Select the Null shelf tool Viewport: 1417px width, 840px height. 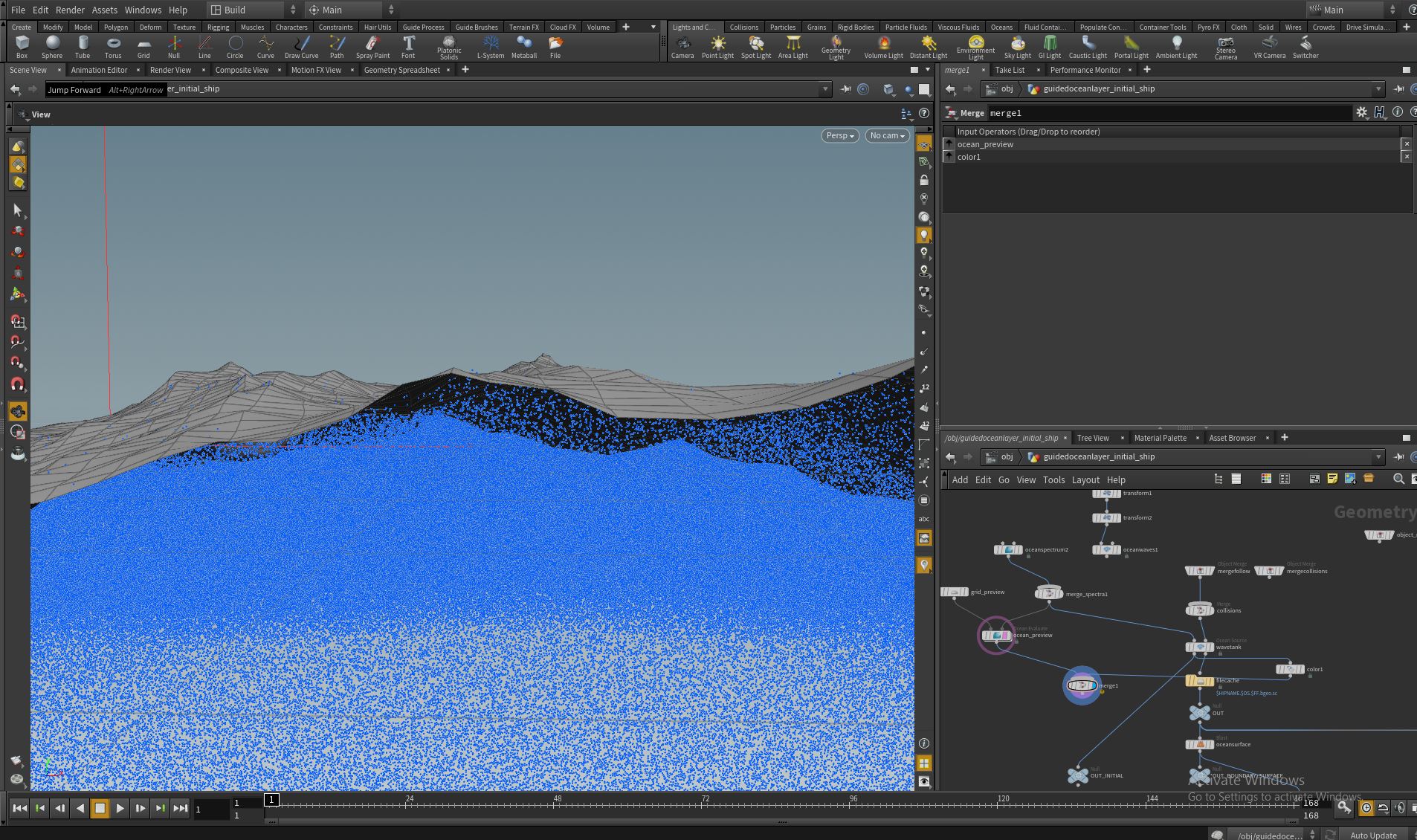point(174,47)
